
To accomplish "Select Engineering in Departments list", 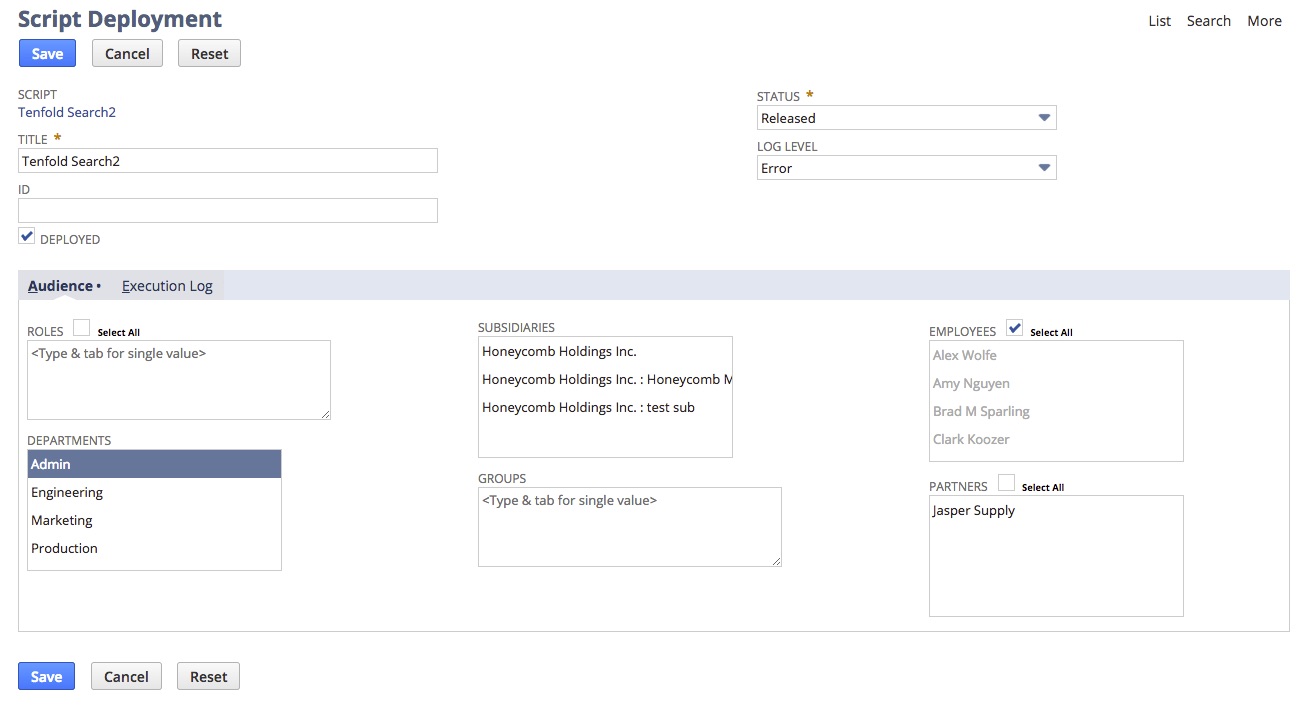I will 67,492.
